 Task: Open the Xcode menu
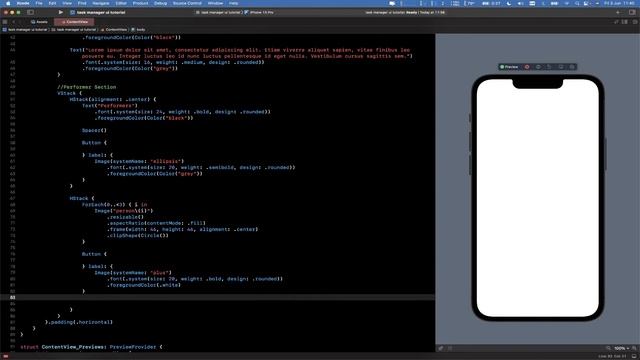tap(23, 3)
